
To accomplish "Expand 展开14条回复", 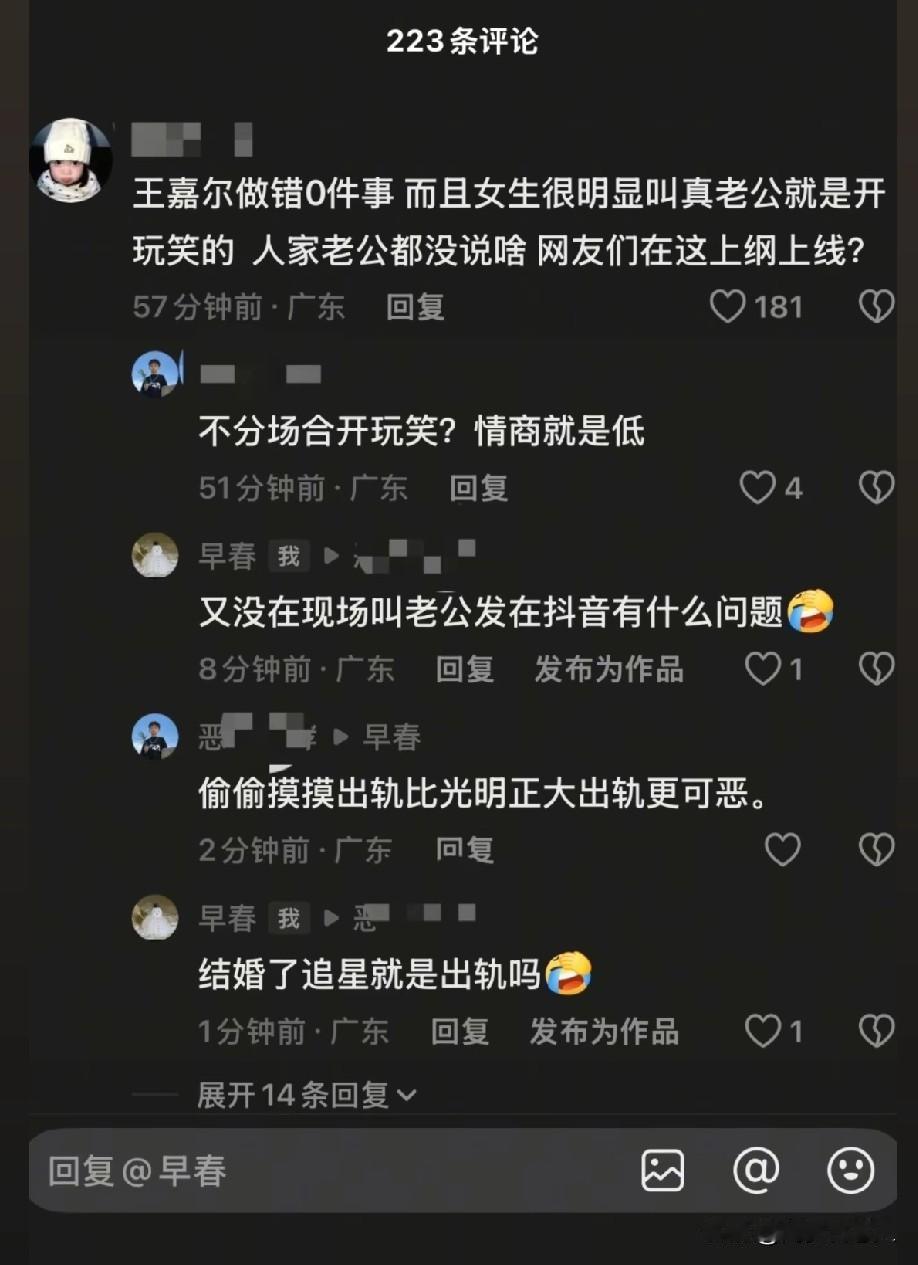I will point(307,1095).
